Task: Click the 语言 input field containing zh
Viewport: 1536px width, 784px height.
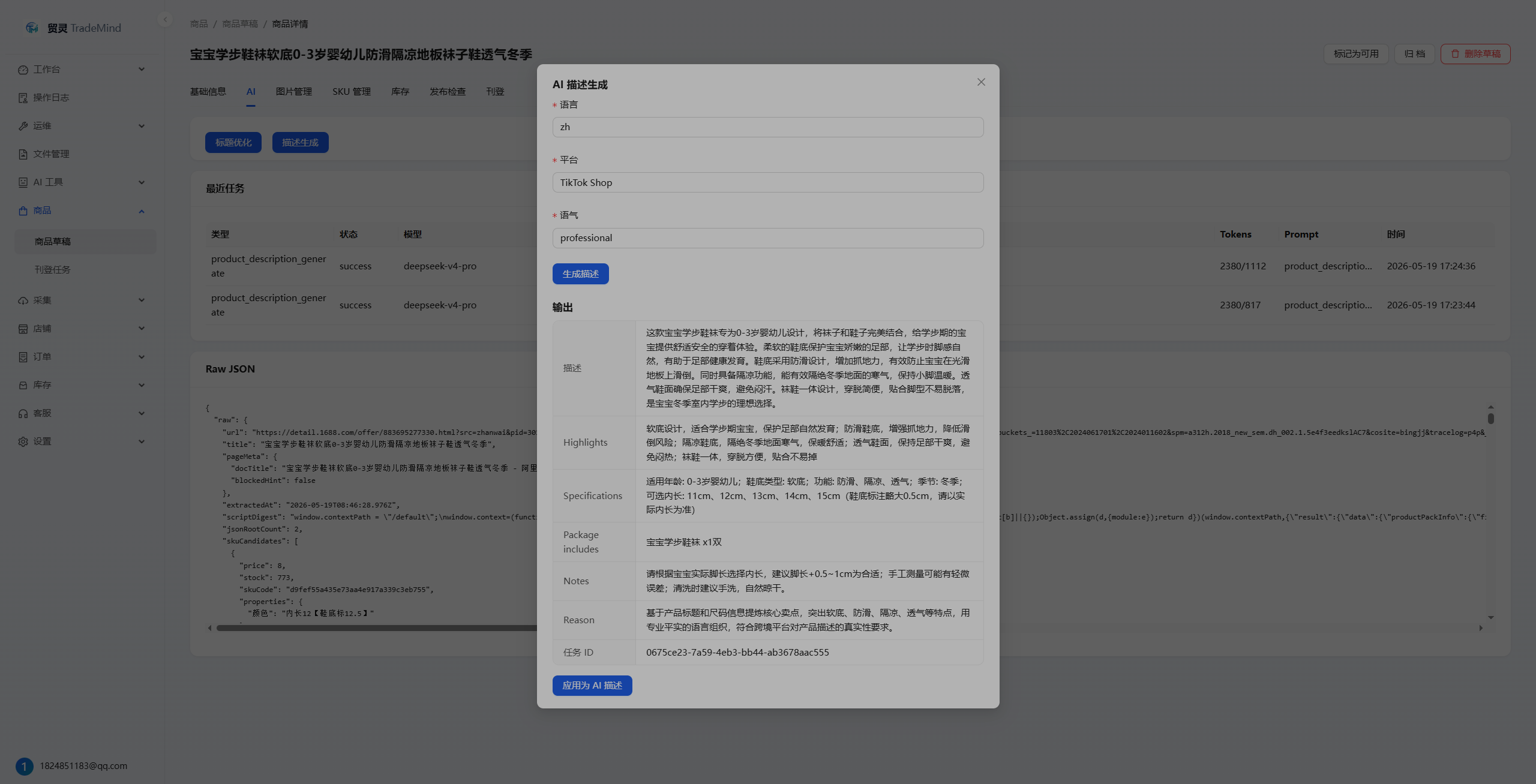Action: click(768, 127)
